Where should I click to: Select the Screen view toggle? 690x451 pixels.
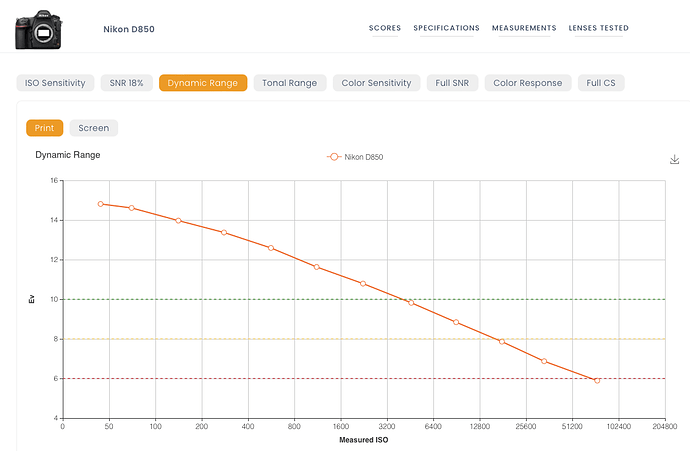[94, 128]
